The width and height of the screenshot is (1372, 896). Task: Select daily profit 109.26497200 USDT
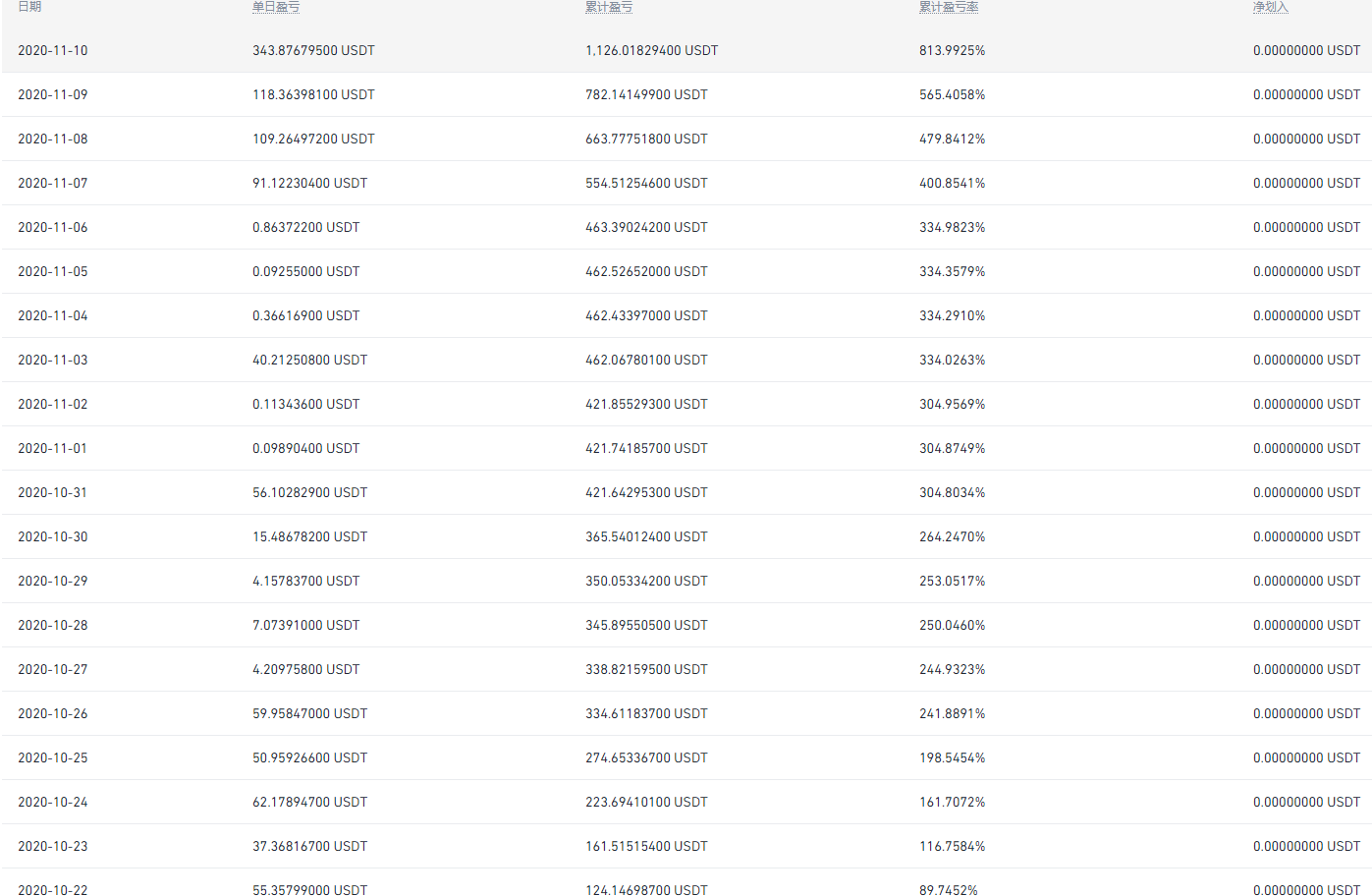pyautogui.click(x=313, y=139)
